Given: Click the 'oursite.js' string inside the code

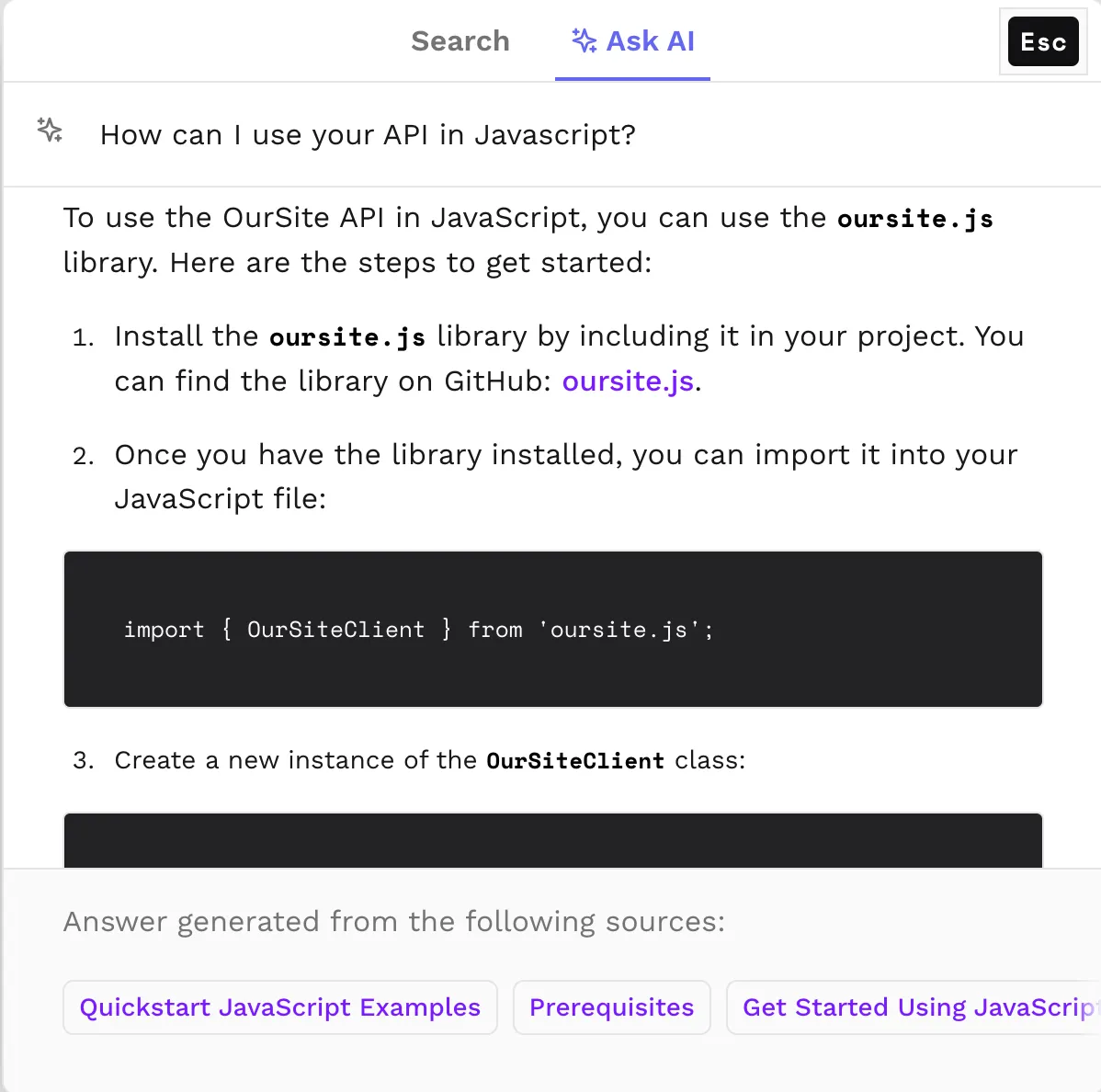Looking at the screenshot, I should click(619, 630).
